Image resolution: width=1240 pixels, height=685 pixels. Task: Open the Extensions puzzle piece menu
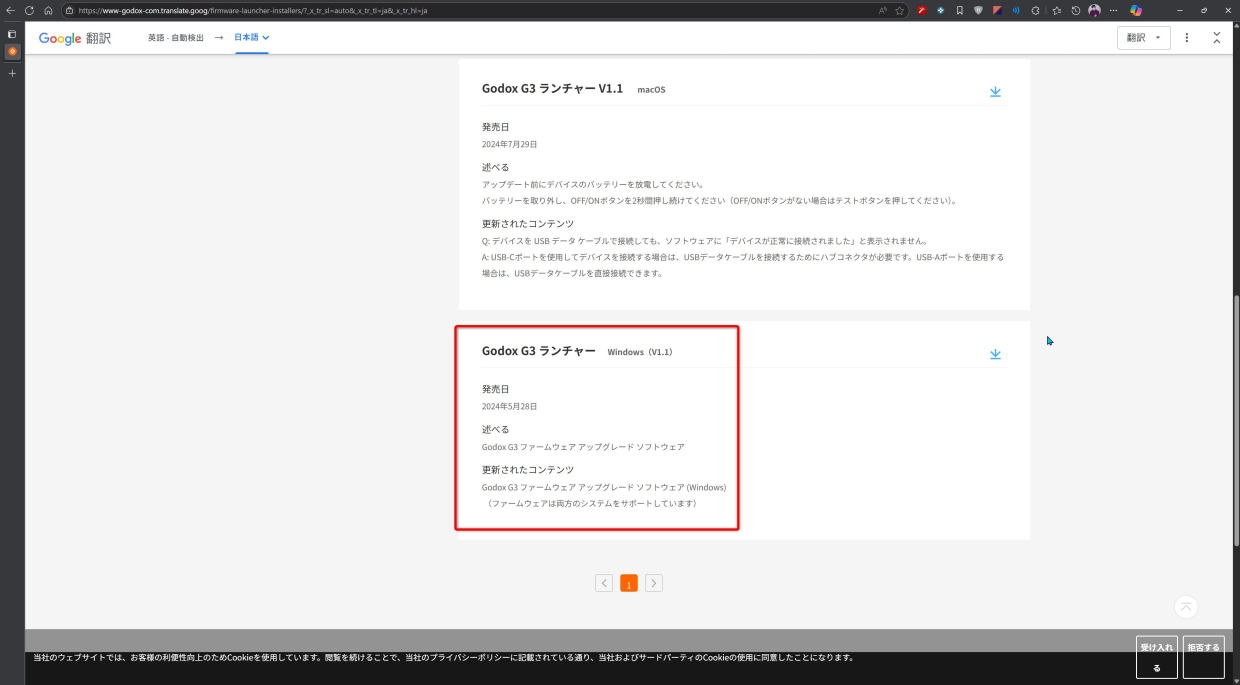click(x=1036, y=10)
